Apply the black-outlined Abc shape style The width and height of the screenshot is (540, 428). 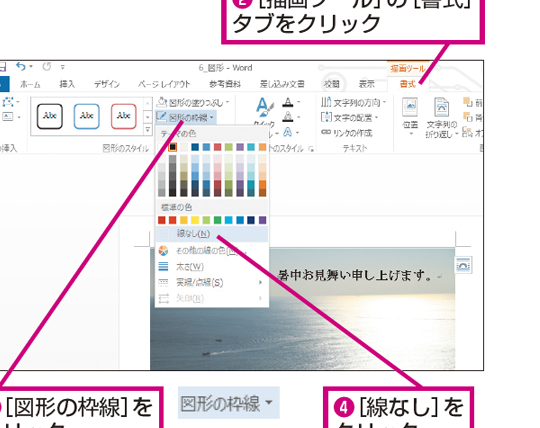(50, 116)
